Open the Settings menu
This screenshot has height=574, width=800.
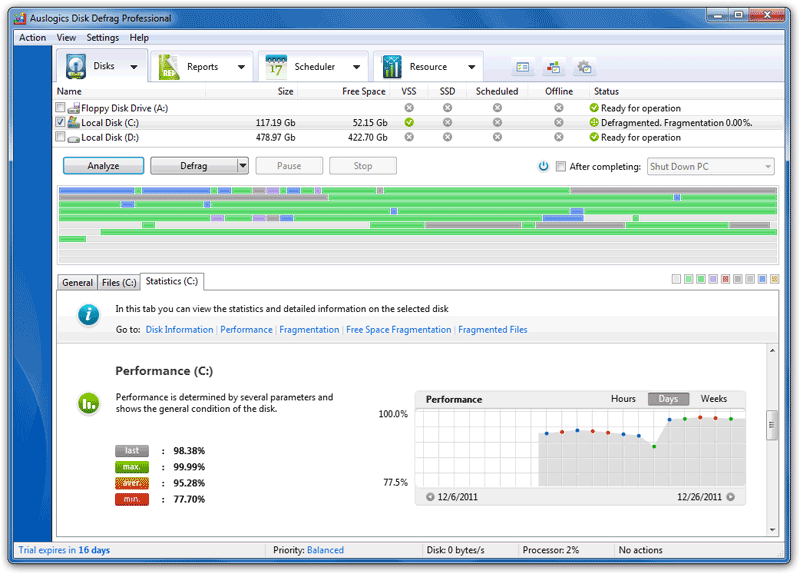coord(102,37)
